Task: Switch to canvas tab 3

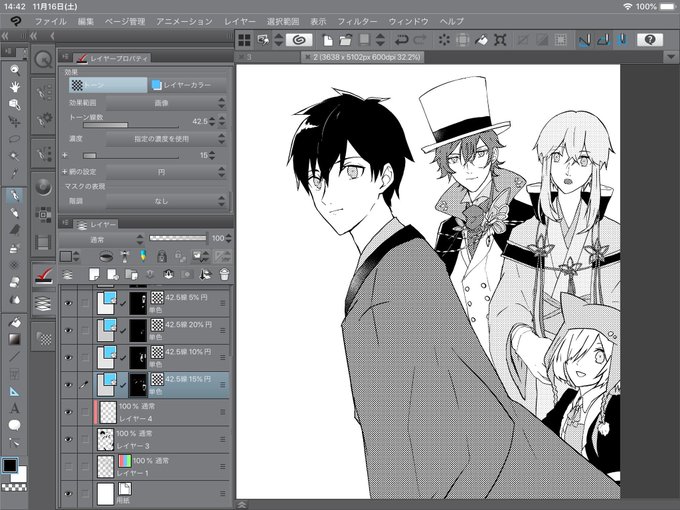Action: click(267, 57)
